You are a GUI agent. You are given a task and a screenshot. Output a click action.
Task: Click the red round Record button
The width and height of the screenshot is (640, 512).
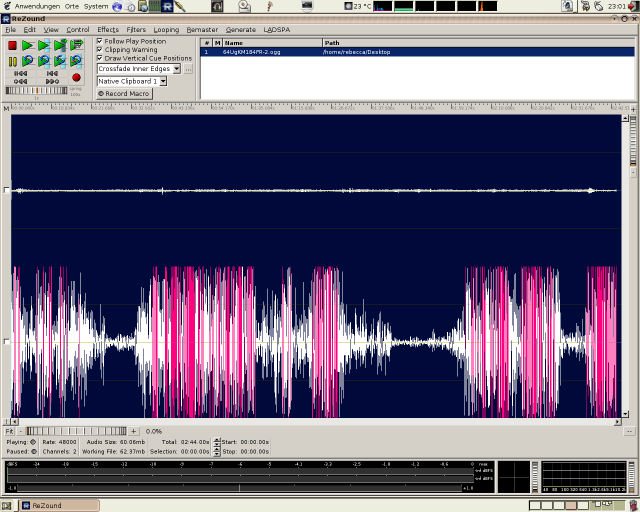click(76, 78)
